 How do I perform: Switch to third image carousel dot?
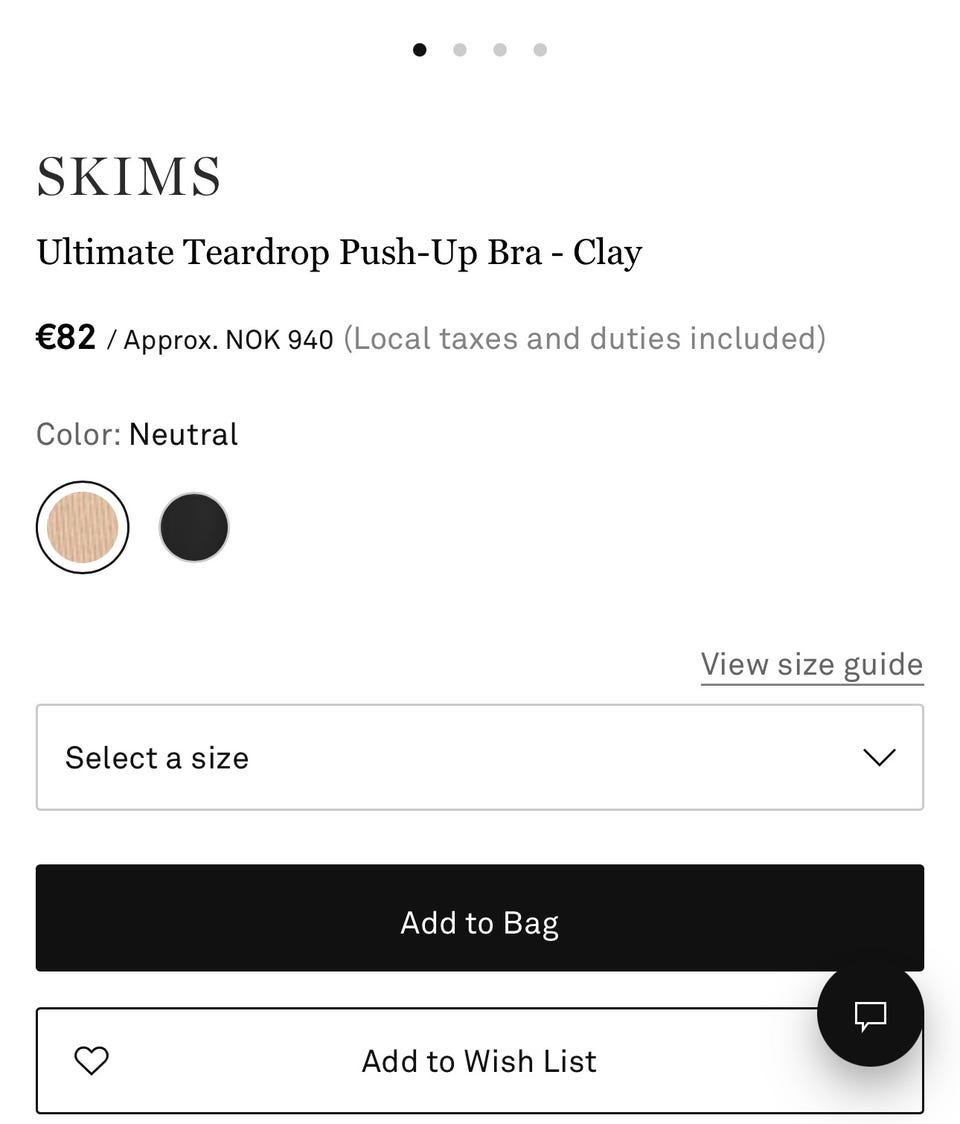(500, 50)
